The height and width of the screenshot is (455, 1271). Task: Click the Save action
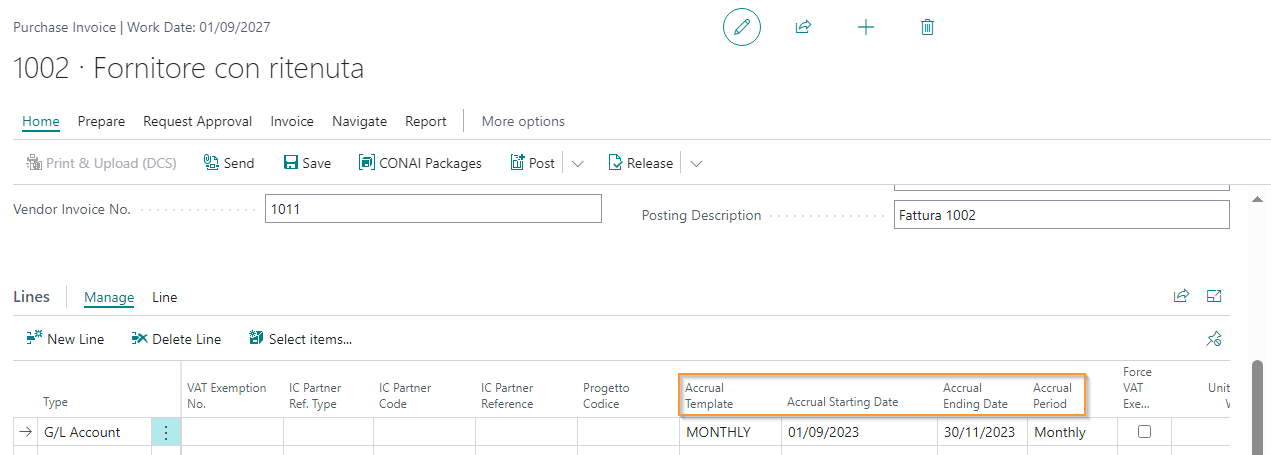(x=307, y=163)
